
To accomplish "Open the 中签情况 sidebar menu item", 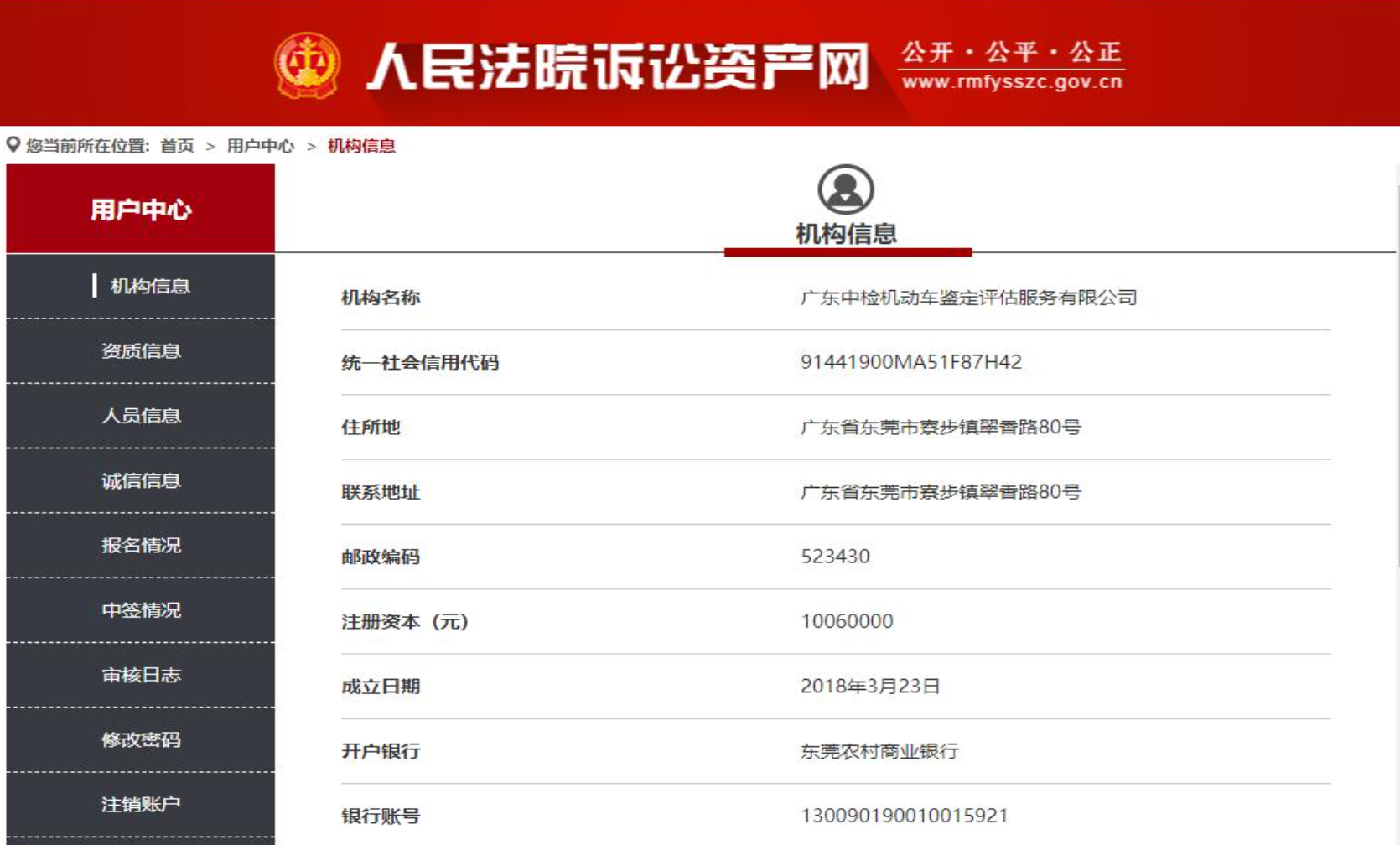I will [x=141, y=610].
